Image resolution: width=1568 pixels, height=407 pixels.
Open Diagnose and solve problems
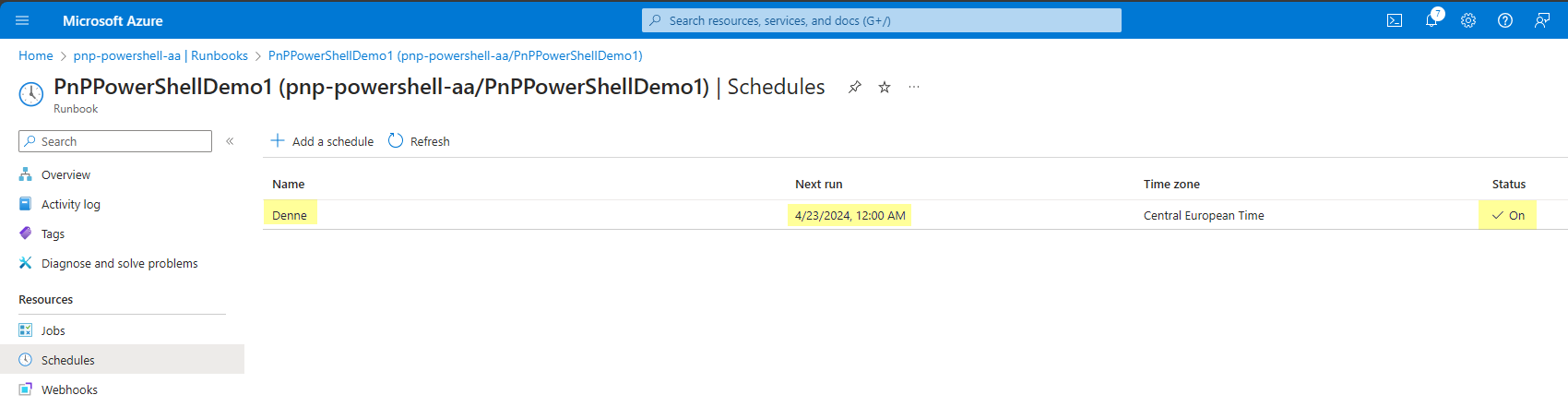point(122,263)
